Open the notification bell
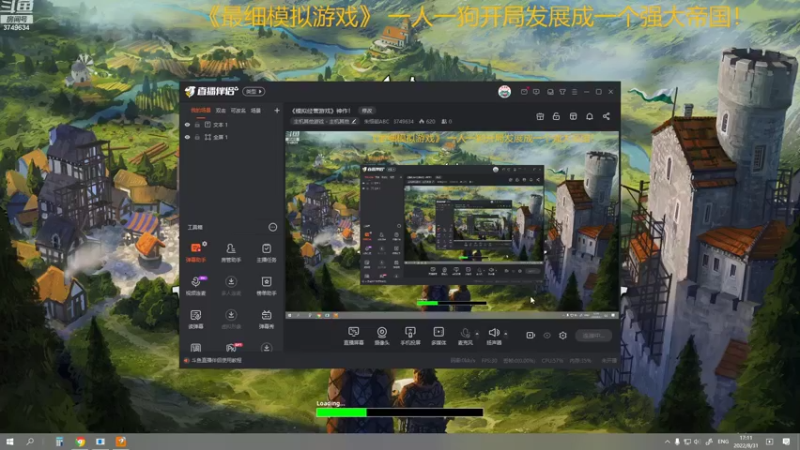The width and height of the screenshot is (800, 450). [589, 116]
